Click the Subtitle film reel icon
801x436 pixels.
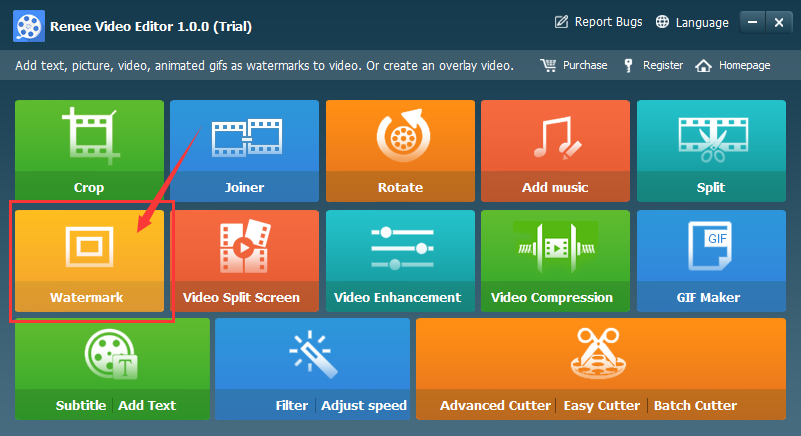coord(111,354)
